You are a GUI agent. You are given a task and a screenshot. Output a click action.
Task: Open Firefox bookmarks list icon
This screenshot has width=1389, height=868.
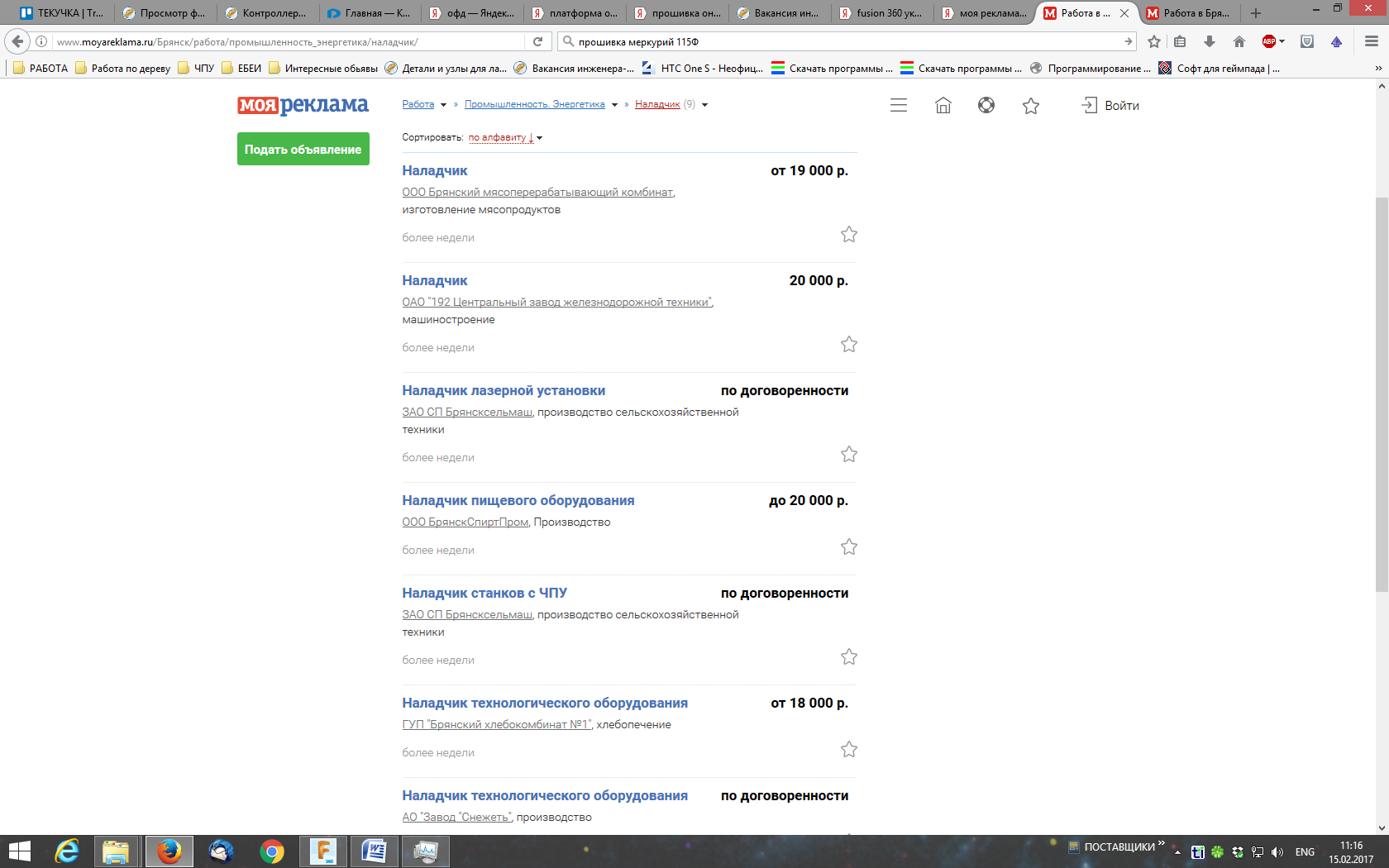tap(1180, 41)
